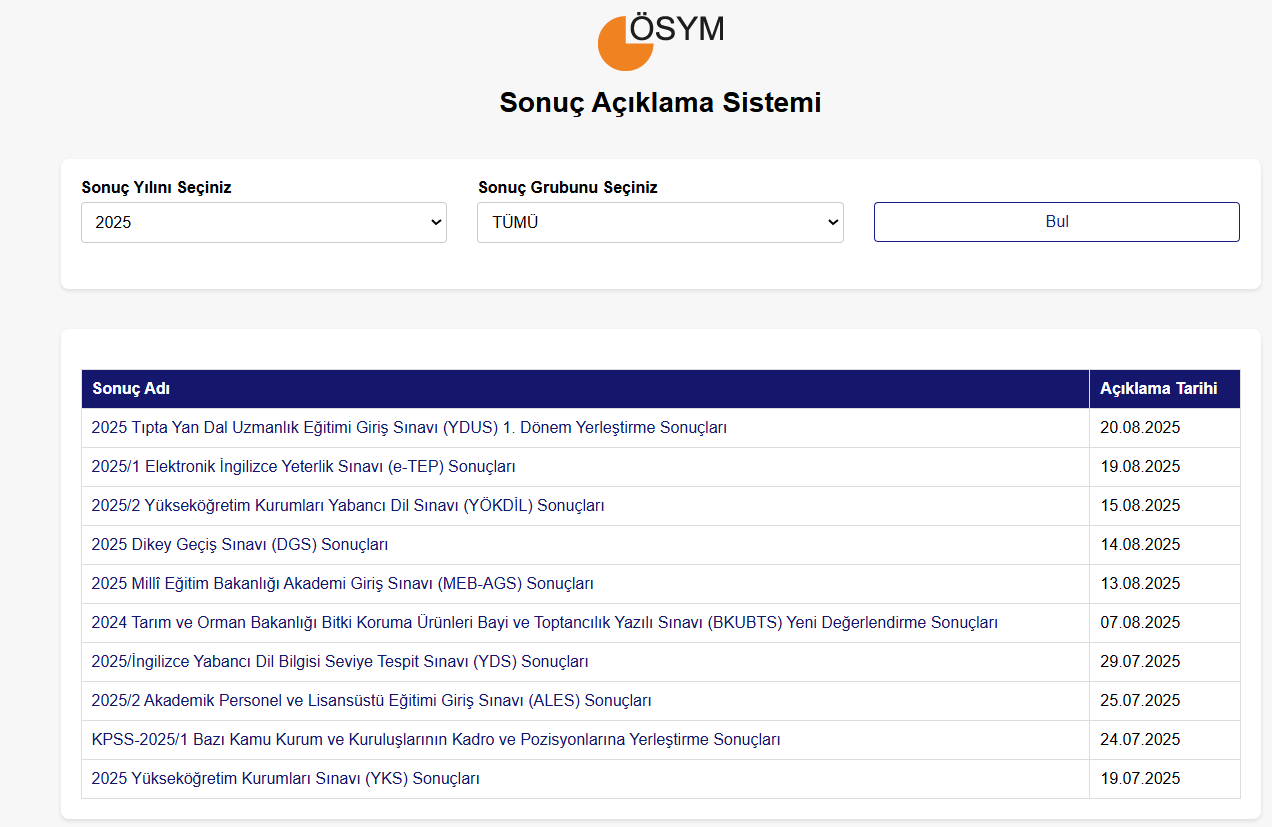Click the Sonuç Açıklama Sistemi page title
Viewport: 1272px width, 827px height.
coord(660,103)
